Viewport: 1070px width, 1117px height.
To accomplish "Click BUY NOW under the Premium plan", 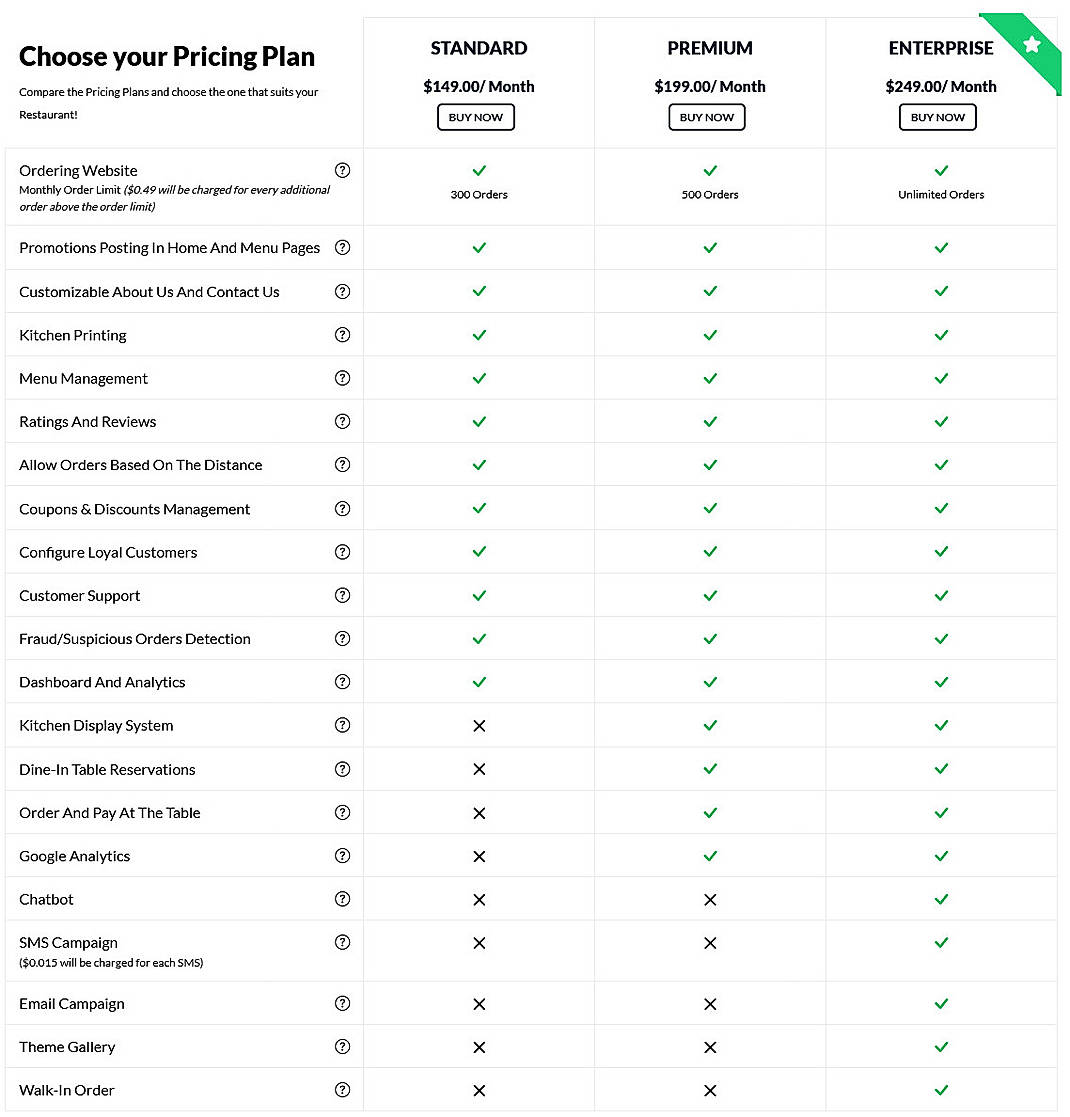I will [x=707, y=117].
